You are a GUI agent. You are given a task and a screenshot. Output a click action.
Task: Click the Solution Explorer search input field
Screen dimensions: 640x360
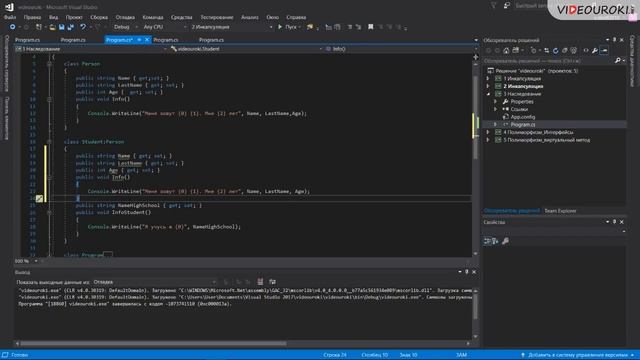click(549, 61)
